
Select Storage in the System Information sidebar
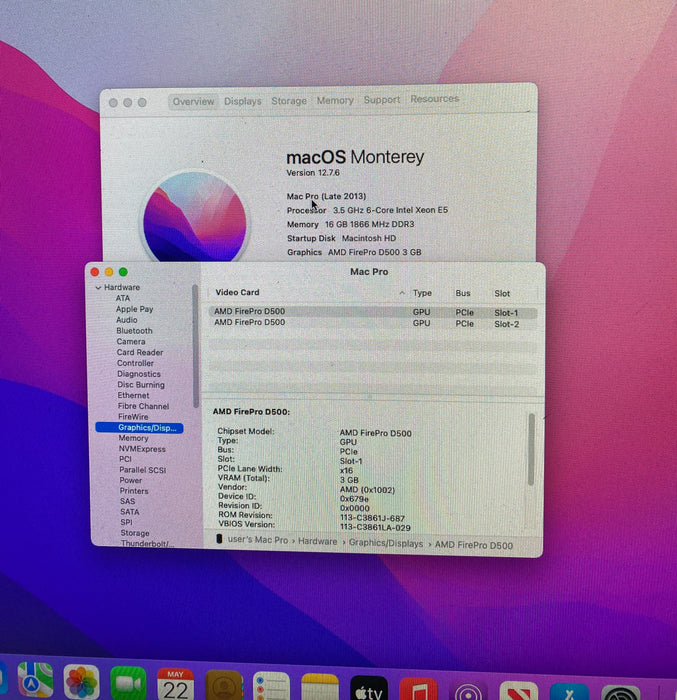[x=135, y=533]
